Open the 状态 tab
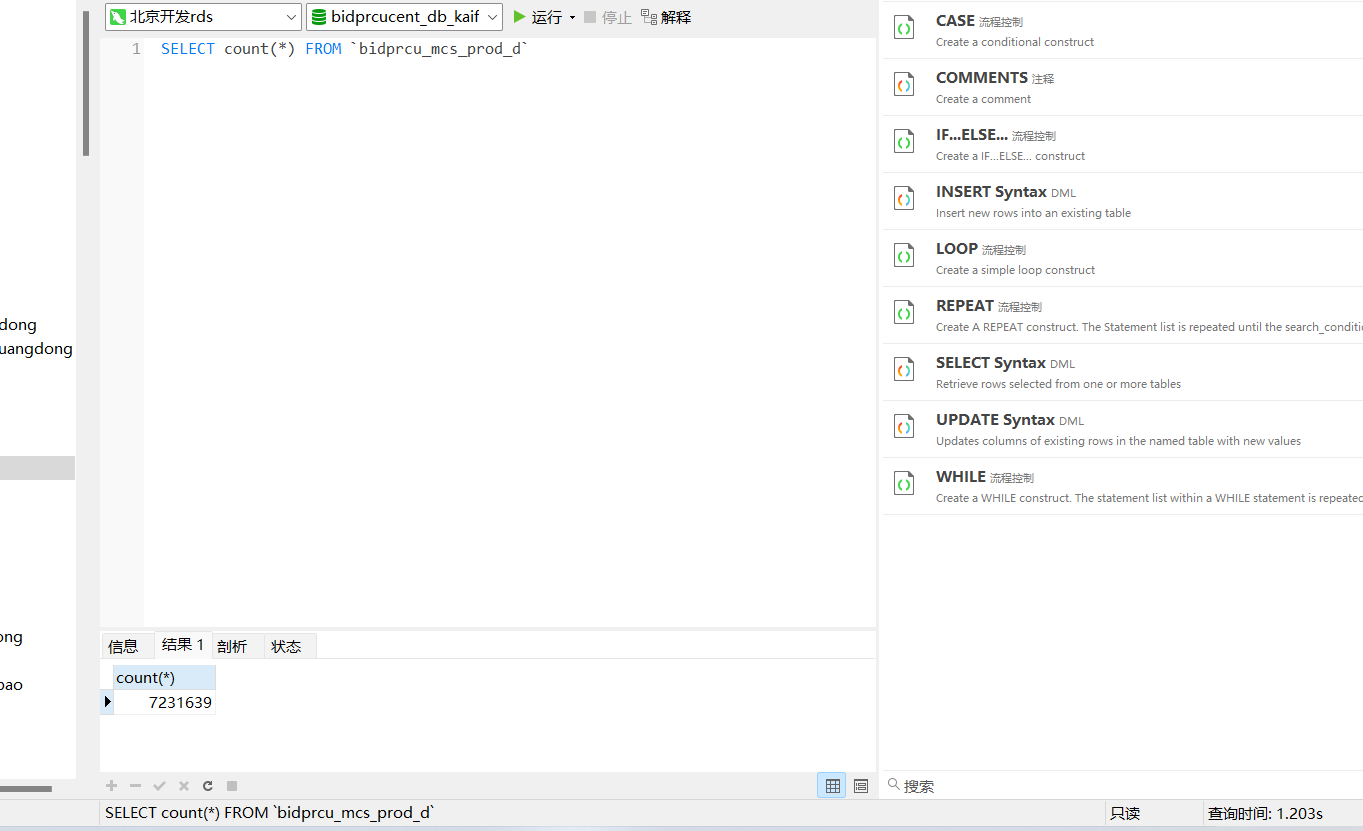 click(x=287, y=645)
